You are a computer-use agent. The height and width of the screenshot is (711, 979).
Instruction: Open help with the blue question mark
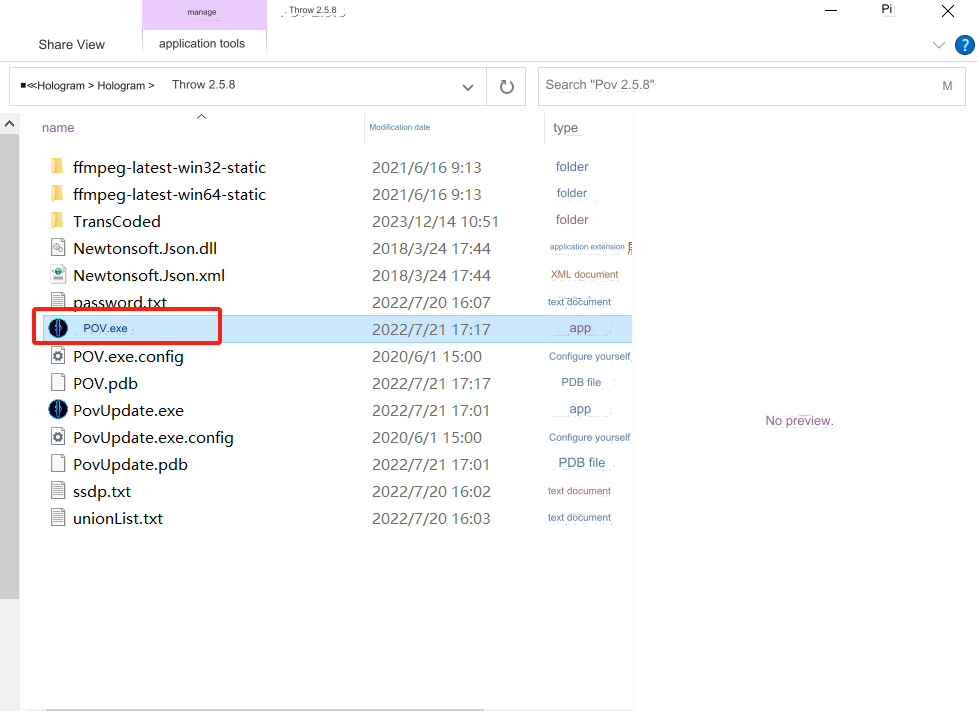965,45
